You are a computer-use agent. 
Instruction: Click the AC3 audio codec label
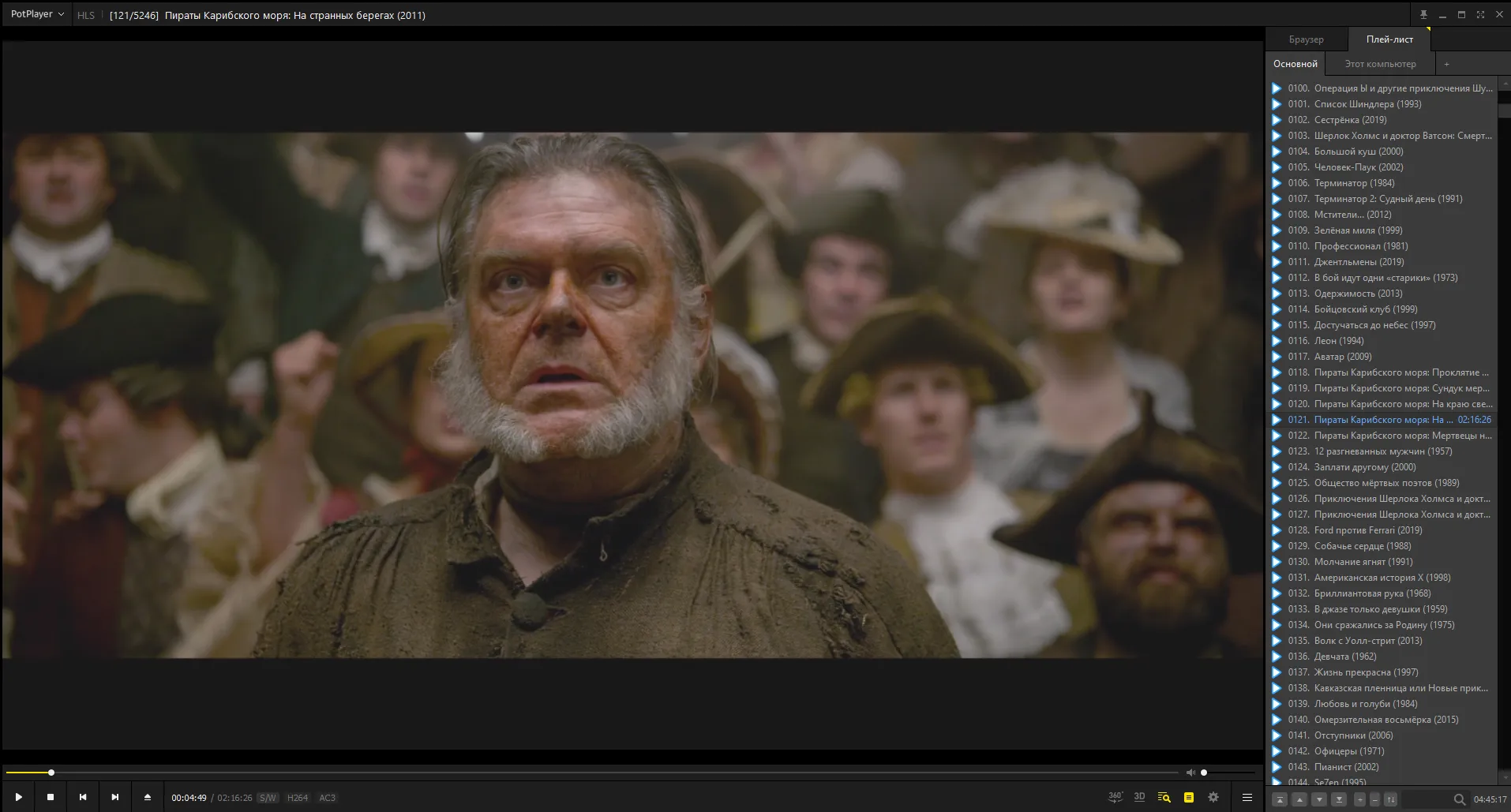[x=328, y=798]
